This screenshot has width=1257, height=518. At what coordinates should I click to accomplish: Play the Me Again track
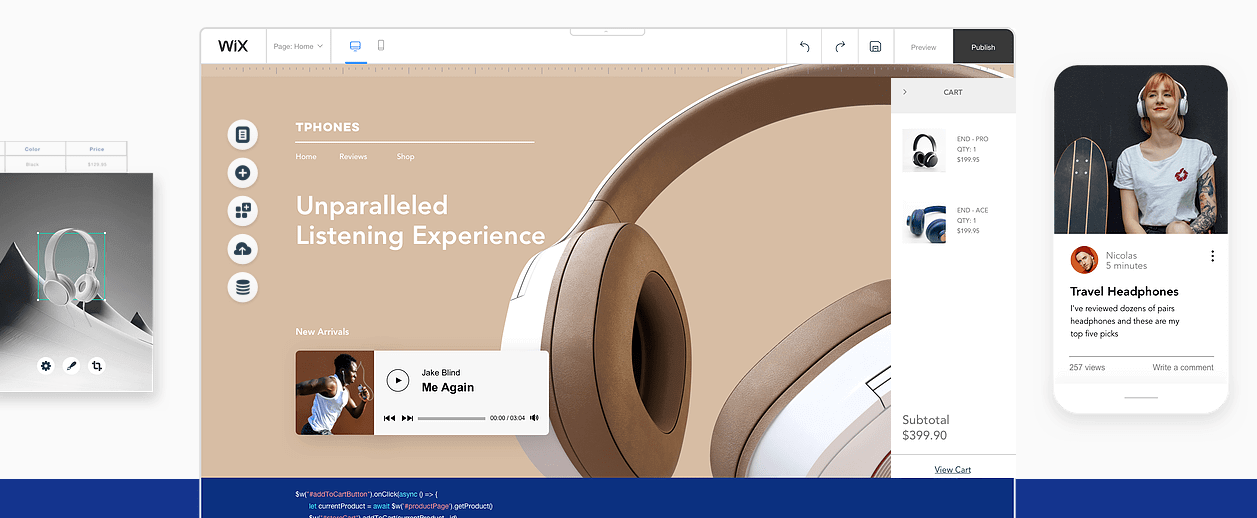click(x=398, y=380)
